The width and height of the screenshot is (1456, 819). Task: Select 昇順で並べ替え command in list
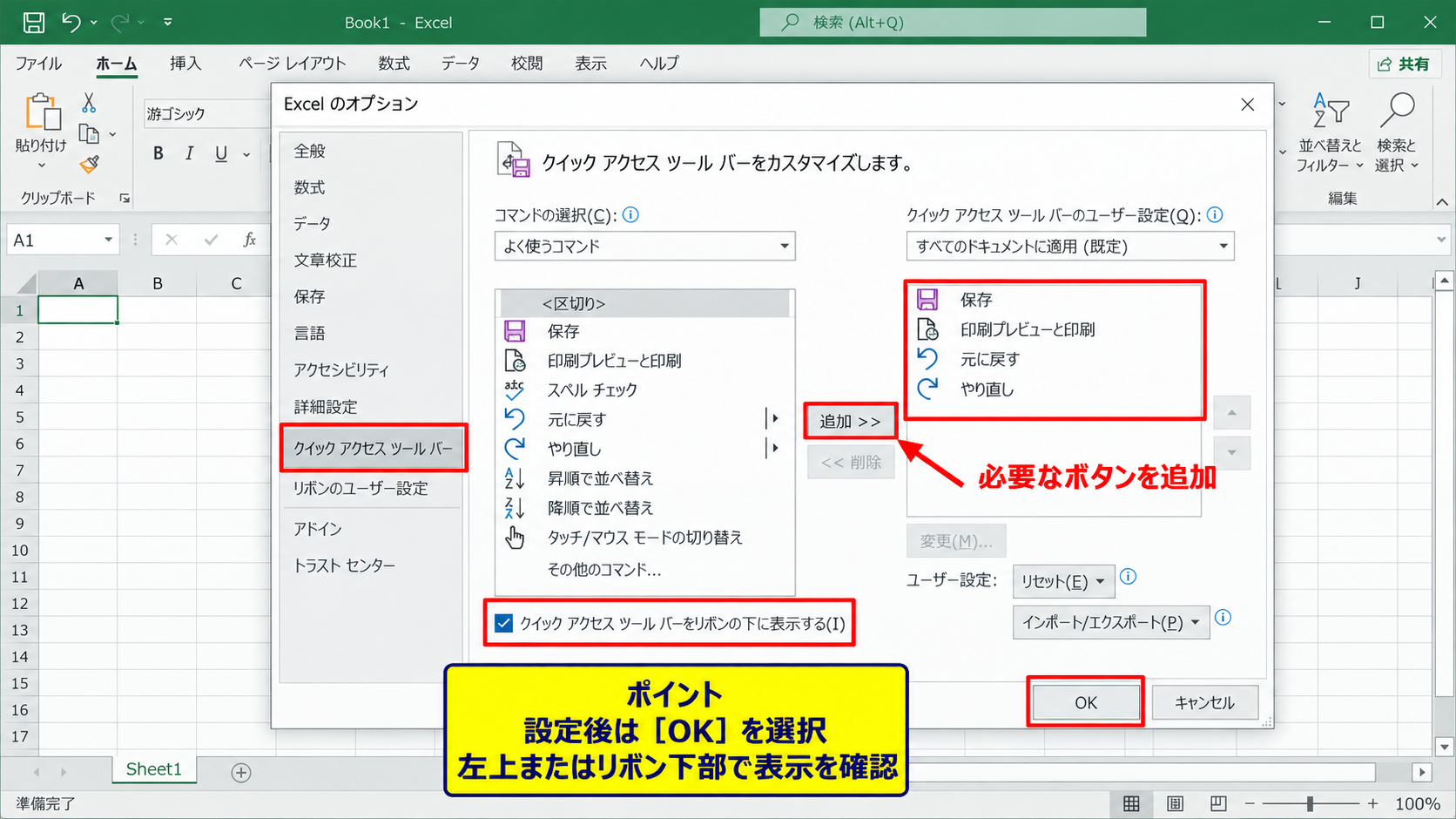[x=644, y=478]
